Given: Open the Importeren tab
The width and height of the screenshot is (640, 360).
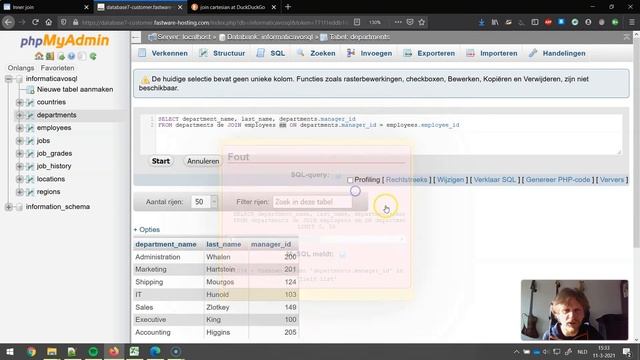Looking at the screenshot, I should (x=492, y=53).
